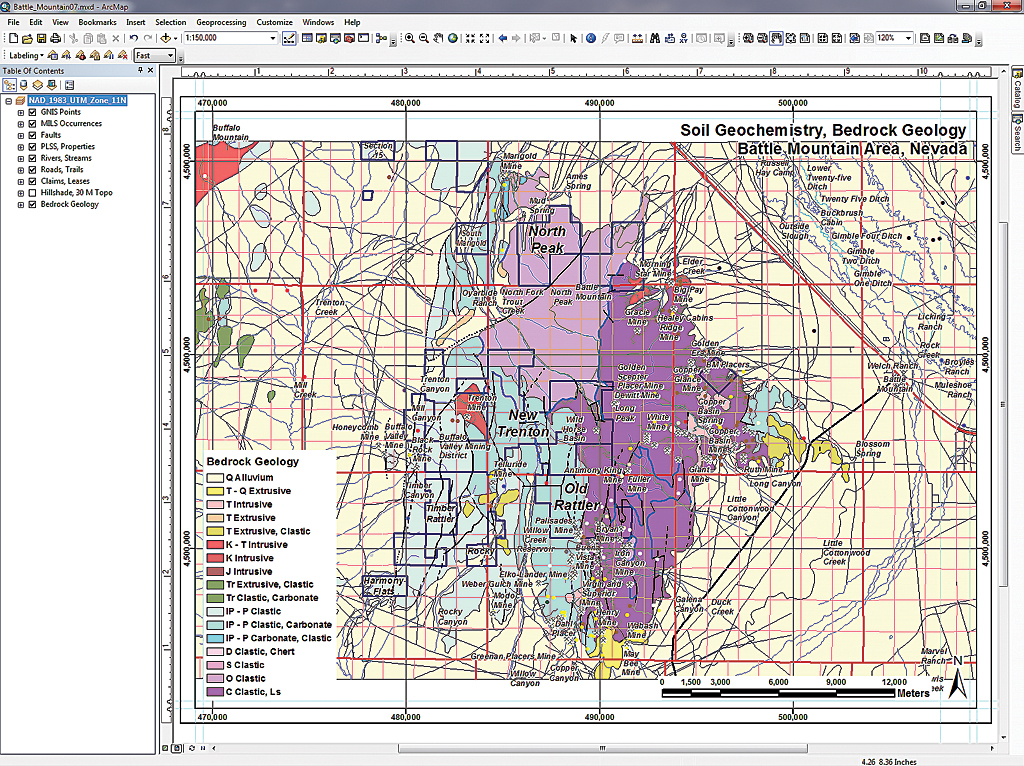Open the Editor toolbar
The width and height of the screenshot is (1024, 766).
point(289,39)
